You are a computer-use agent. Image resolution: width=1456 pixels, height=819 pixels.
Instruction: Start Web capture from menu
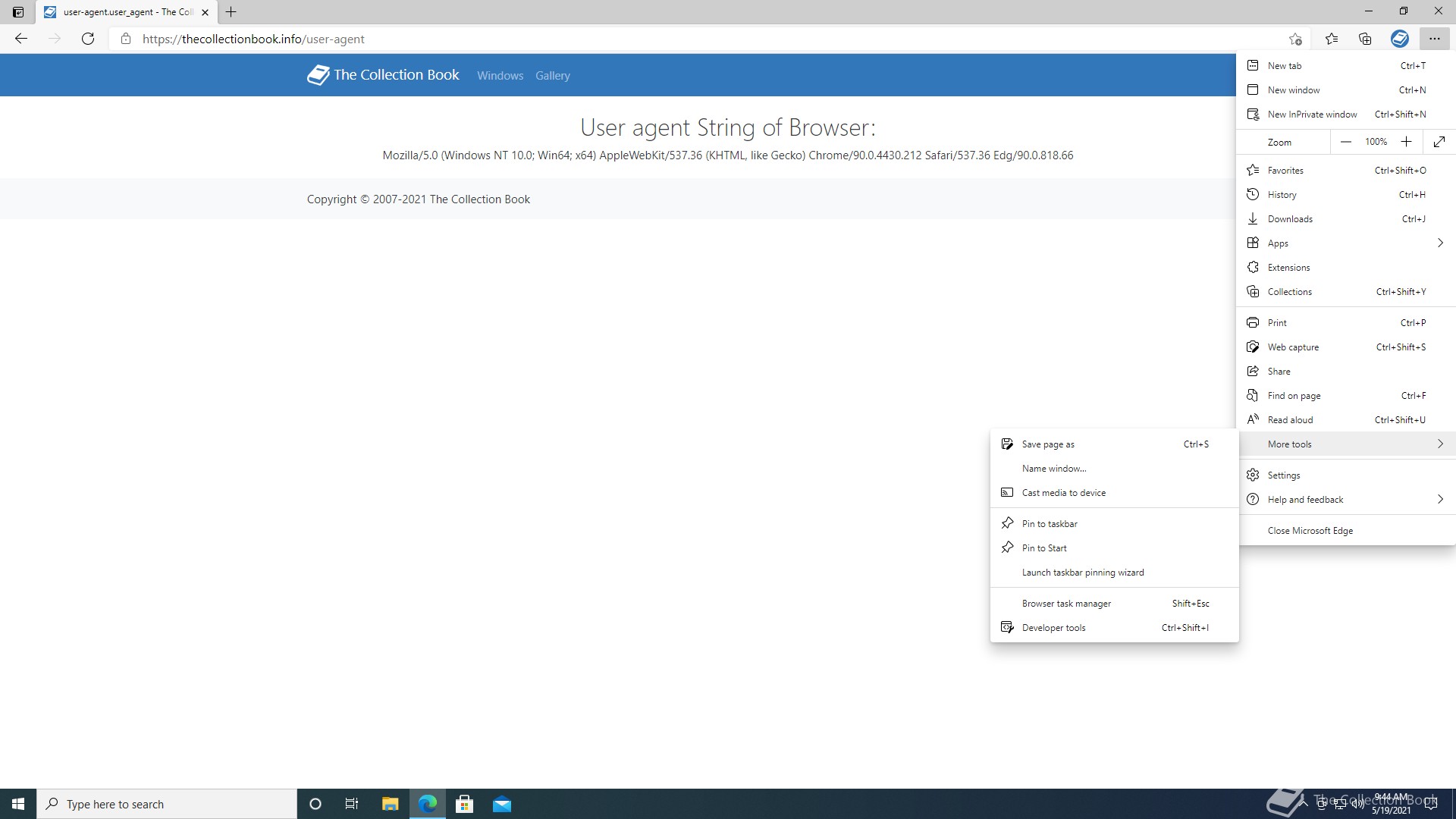[1346, 347]
